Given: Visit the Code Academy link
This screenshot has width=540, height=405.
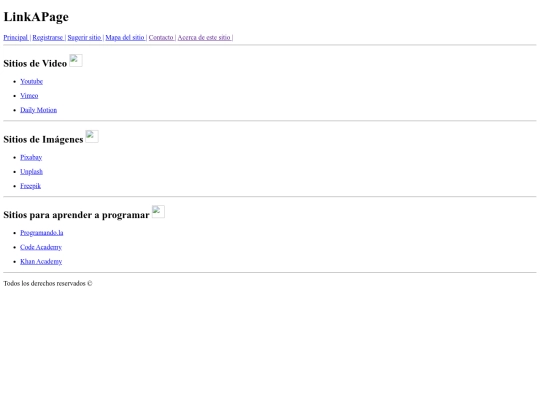Looking at the screenshot, I should click(41, 247).
